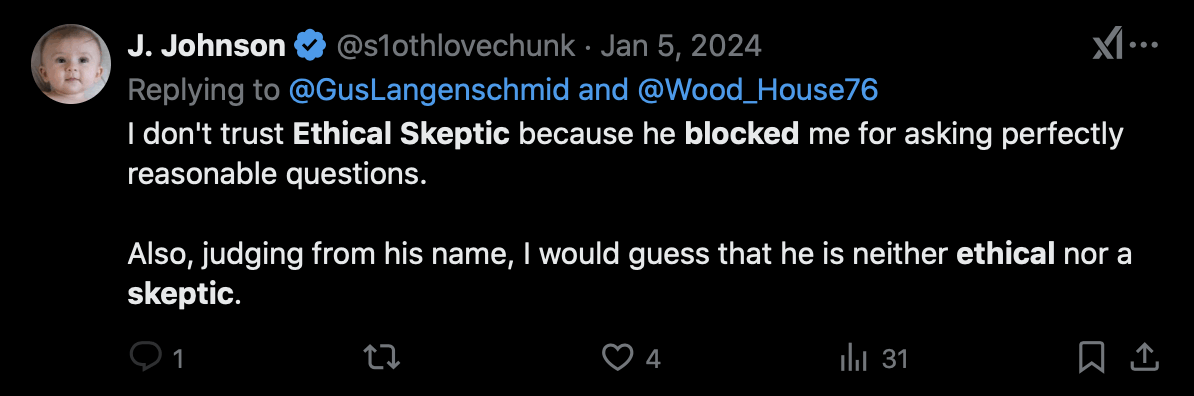
Task: Open profile via J. Johnson display name
Action: 206,46
